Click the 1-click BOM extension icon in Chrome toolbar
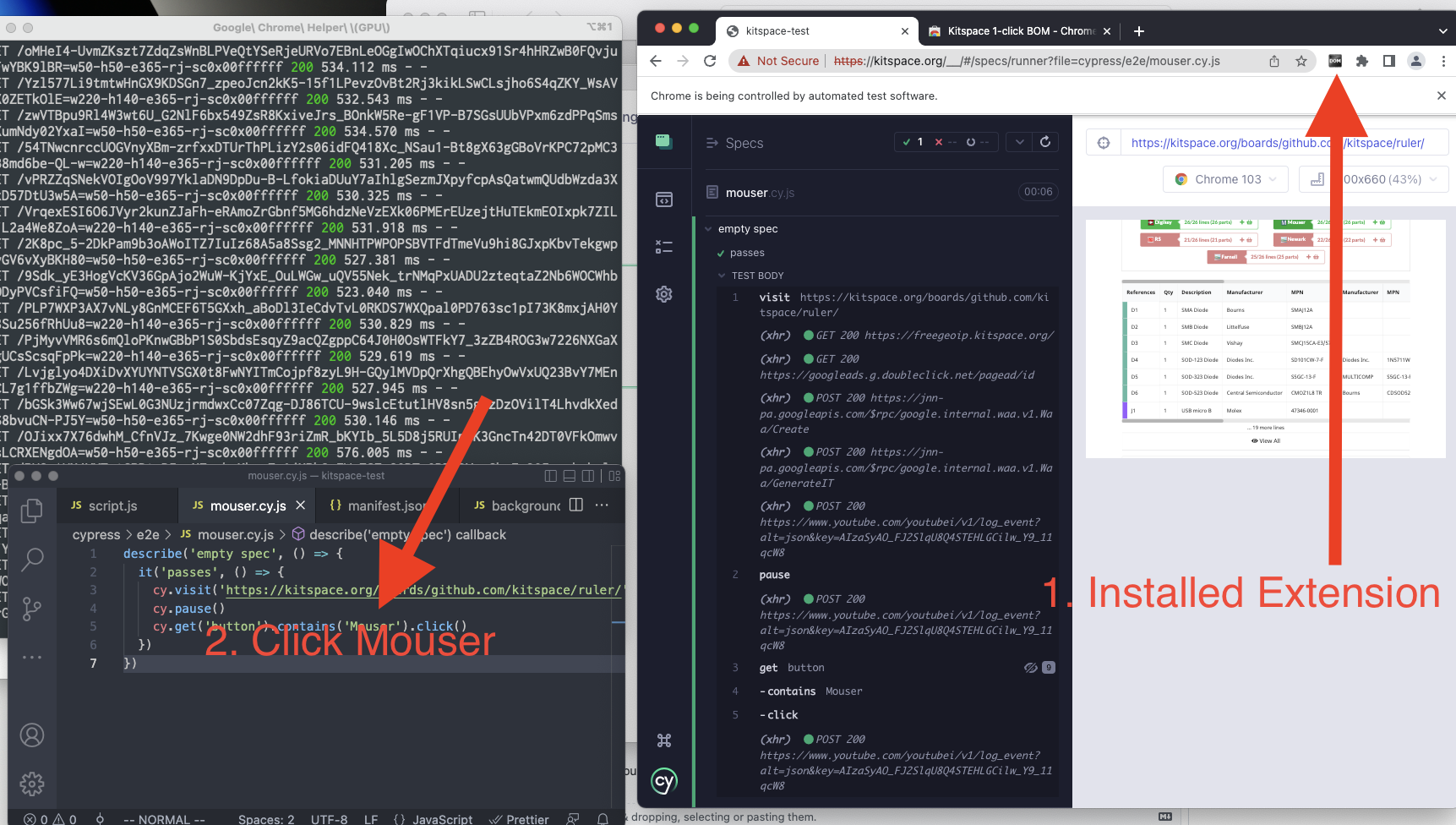The image size is (1456, 825). pyautogui.click(x=1335, y=61)
